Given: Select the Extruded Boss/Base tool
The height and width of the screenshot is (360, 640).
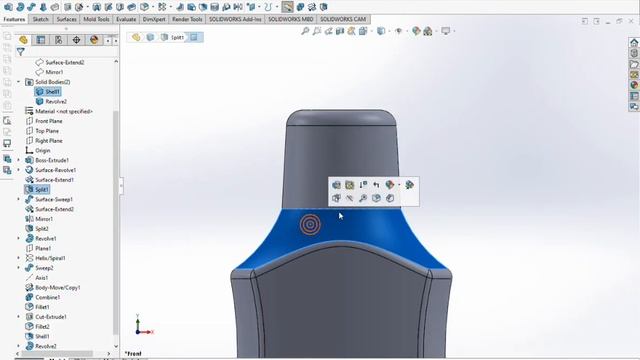Looking at the screenshot, I should coord(8,7).
